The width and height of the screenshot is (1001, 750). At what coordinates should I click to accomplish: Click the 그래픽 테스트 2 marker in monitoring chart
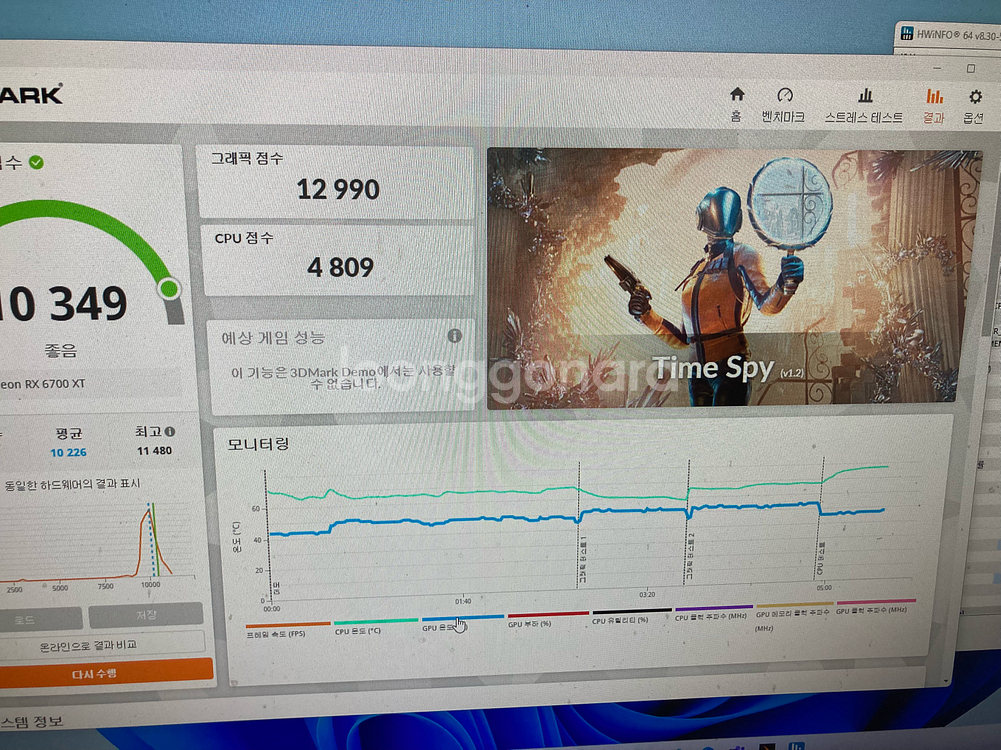click(689, 555)
